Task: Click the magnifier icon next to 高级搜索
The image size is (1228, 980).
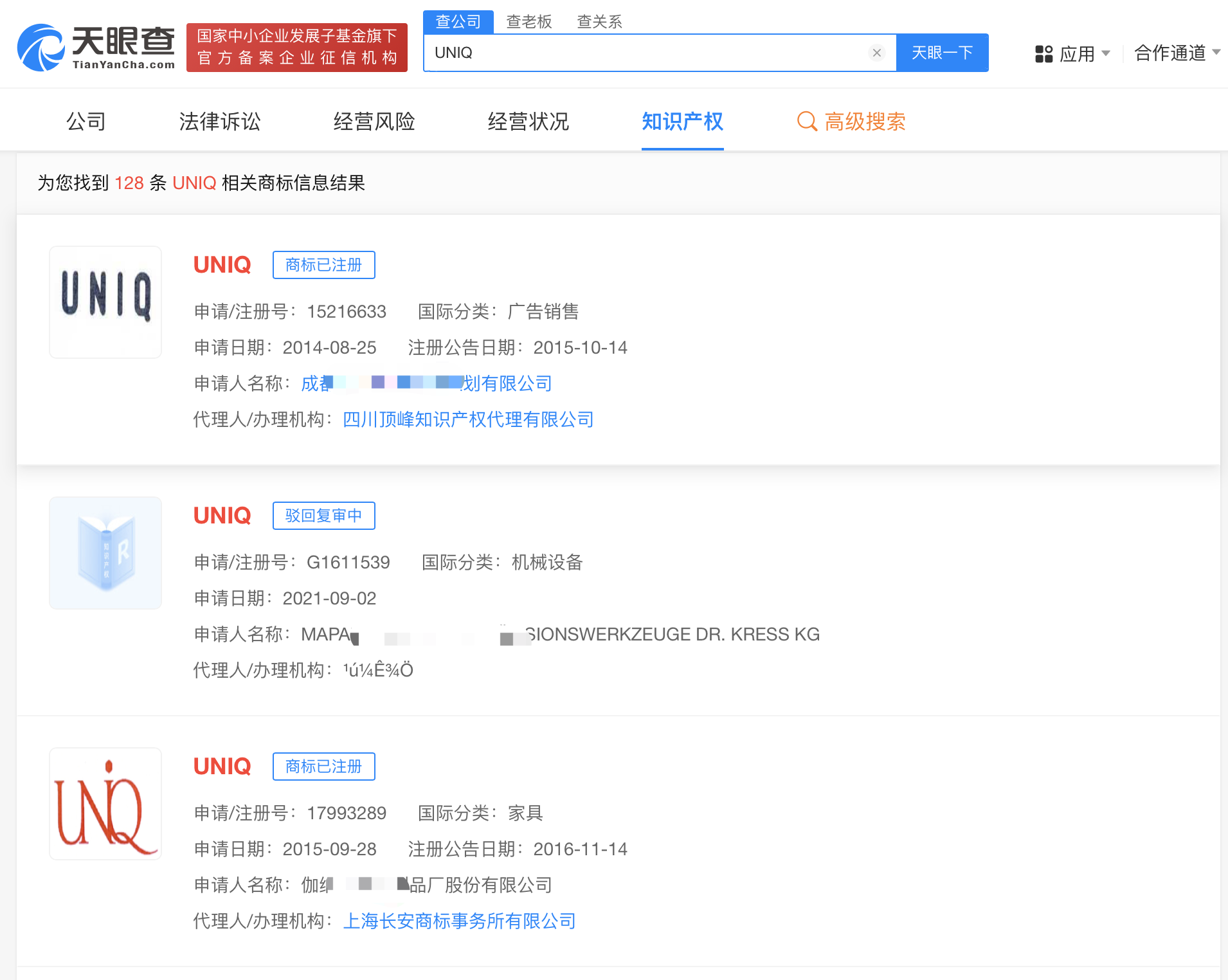Action: [x=806, y=122]
